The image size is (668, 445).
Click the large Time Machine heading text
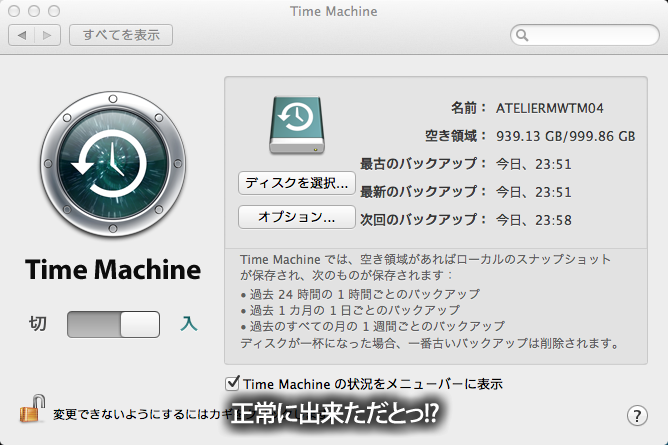click(x=113, y=270)
